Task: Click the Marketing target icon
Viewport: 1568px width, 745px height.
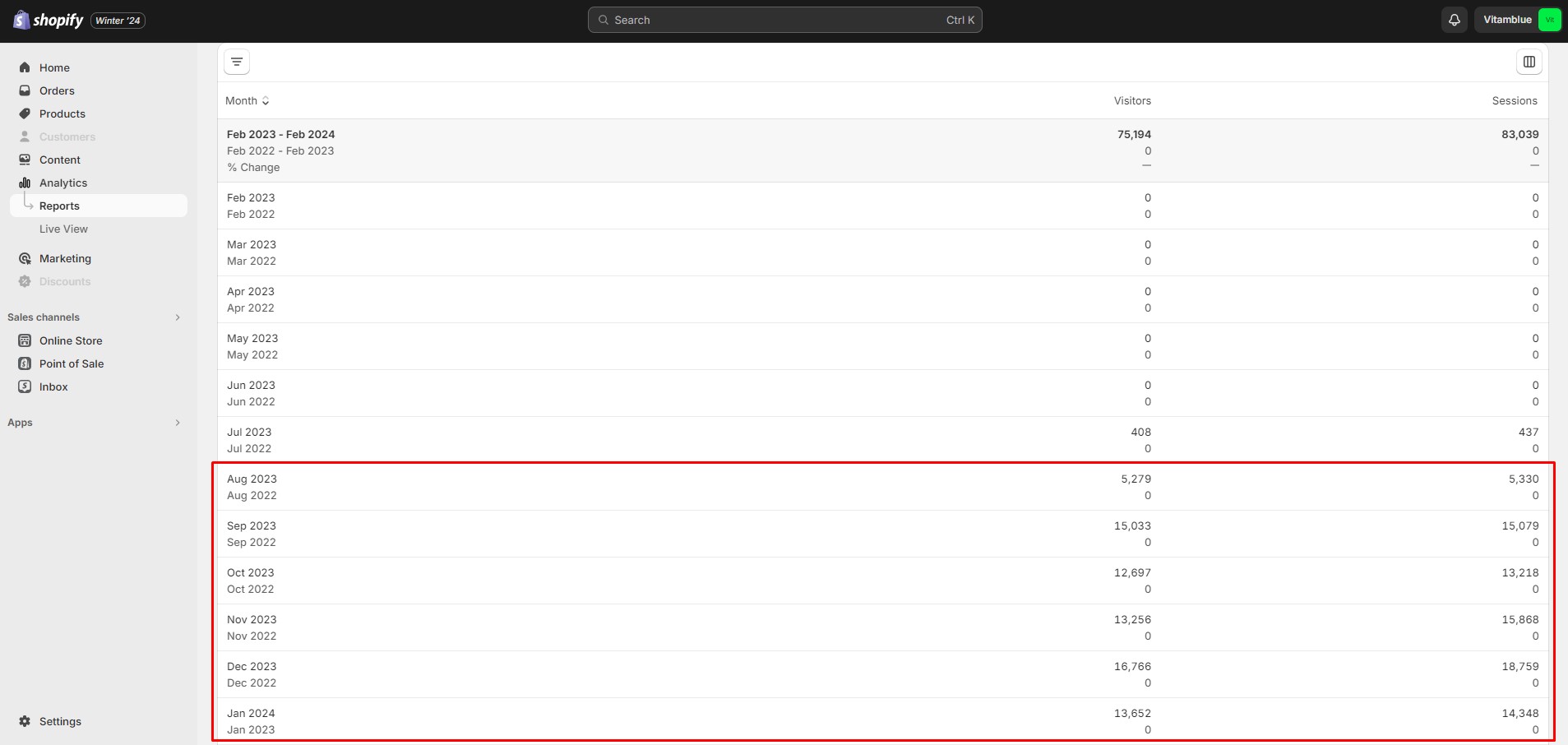Action: (25, 258)
